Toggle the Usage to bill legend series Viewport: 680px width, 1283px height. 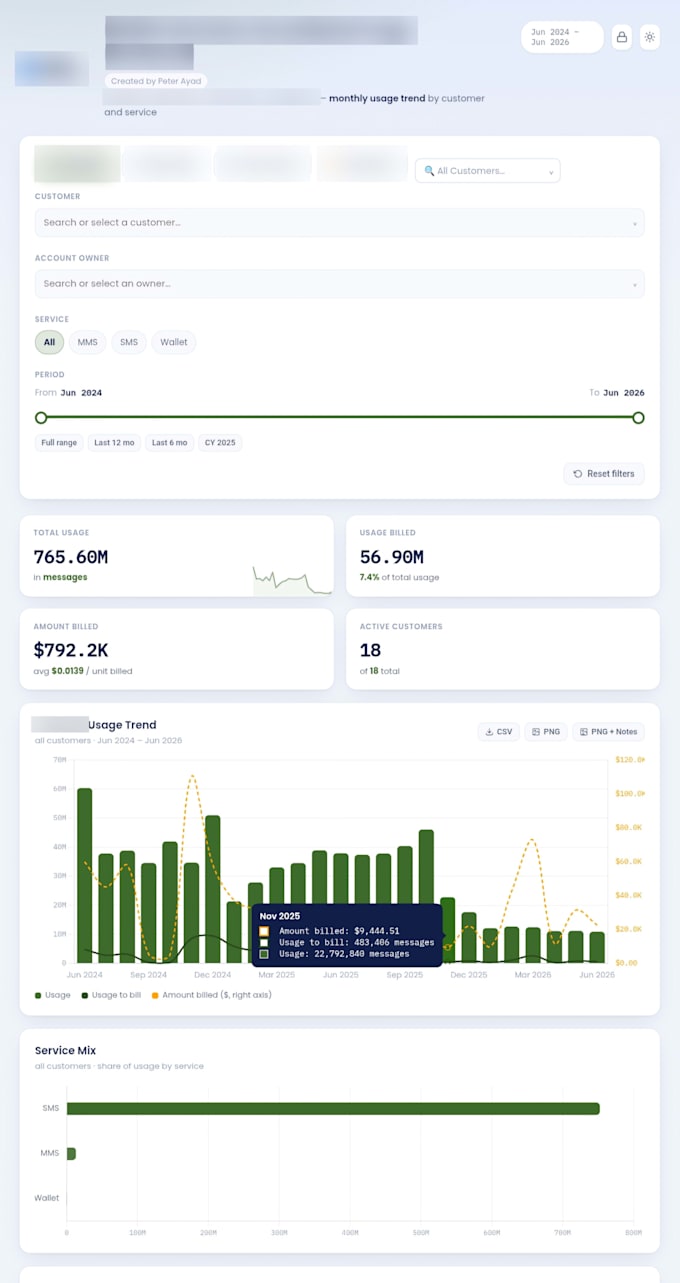pyautogui.click(x=111, y=995)
